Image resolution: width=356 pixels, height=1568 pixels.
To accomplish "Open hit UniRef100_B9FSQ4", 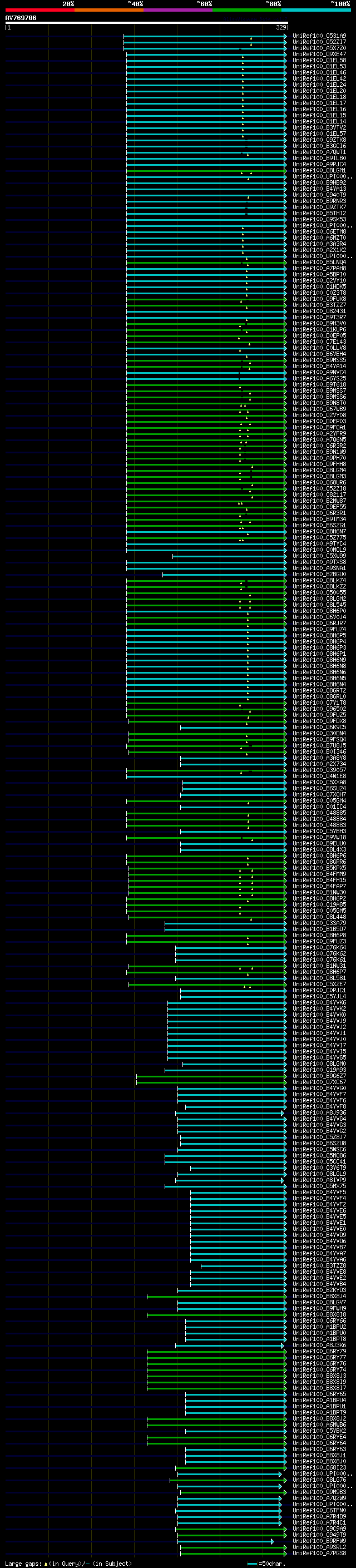I will click(x=319, y=740).
